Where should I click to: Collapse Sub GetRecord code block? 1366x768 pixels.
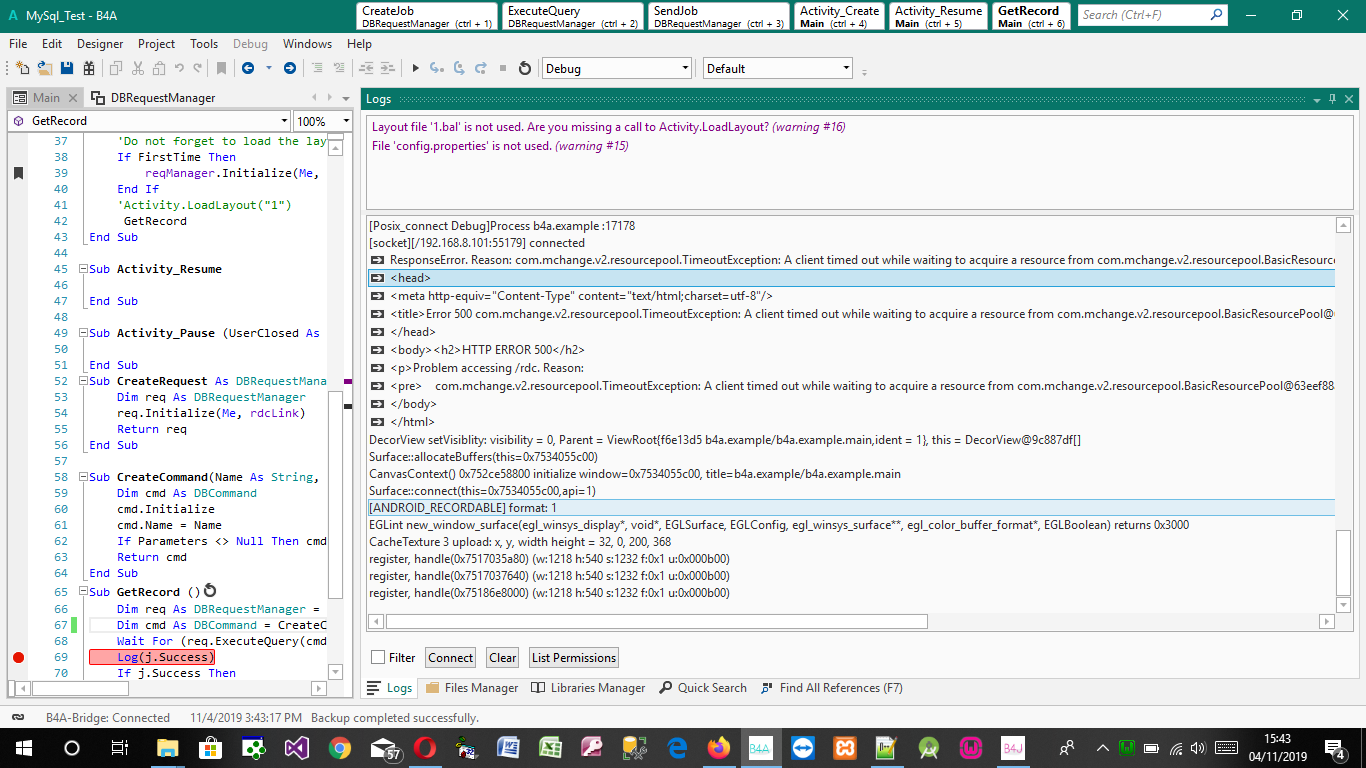tap(82, 591)
